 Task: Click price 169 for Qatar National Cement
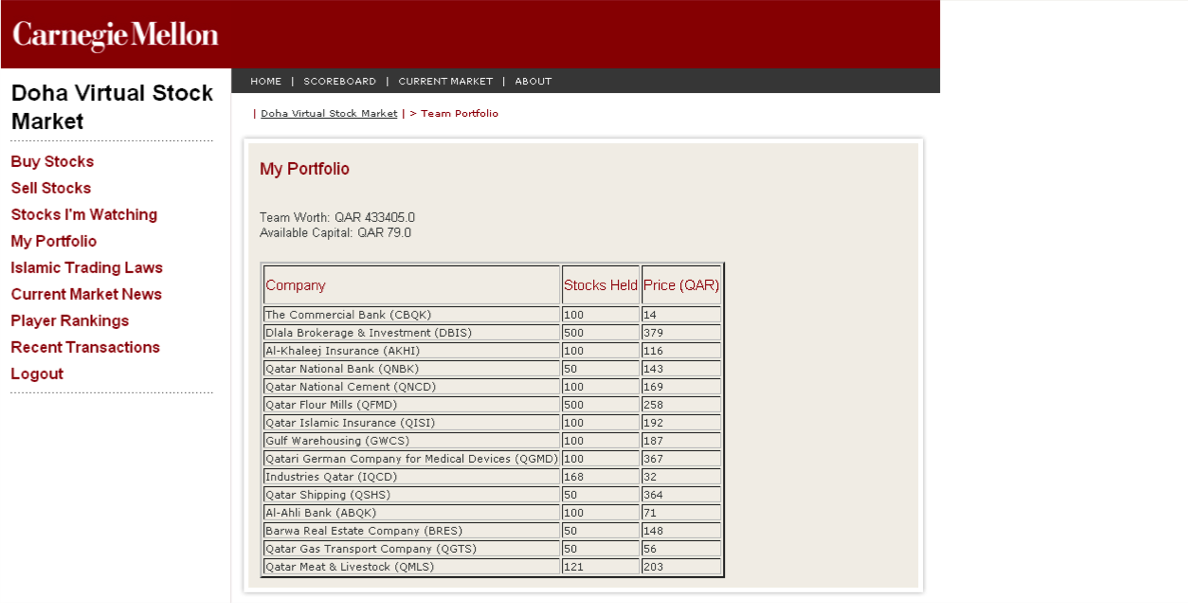click(681, 386)
